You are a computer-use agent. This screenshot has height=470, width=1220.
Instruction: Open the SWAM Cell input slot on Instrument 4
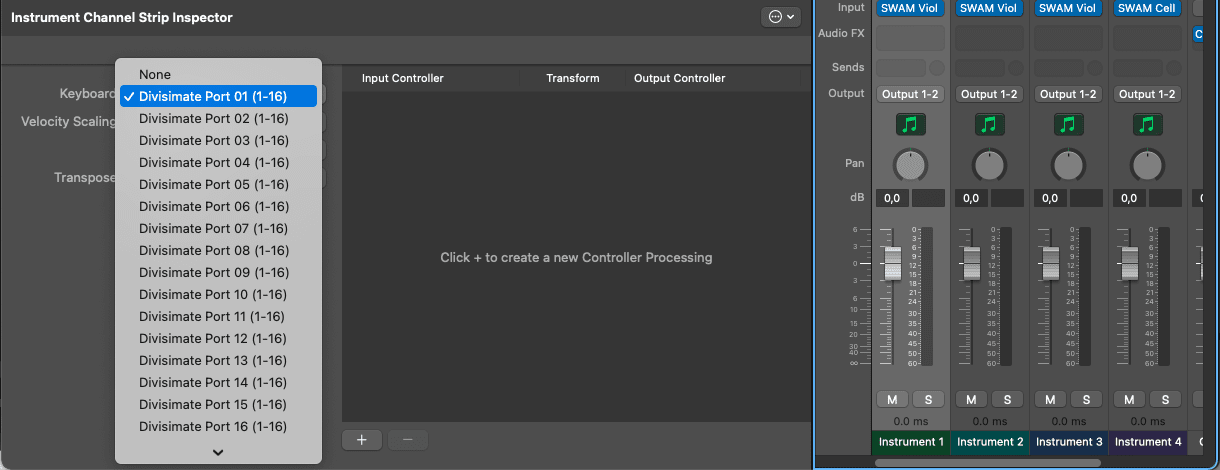tap(1147, 8)
